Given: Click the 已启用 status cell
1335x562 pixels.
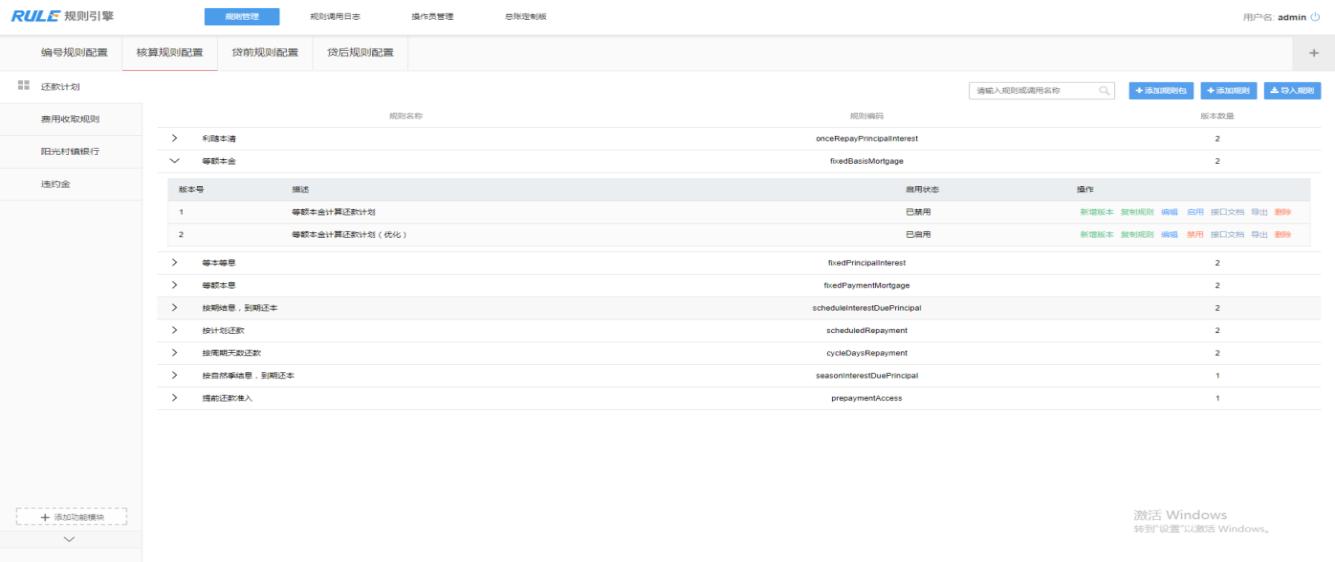Looking at the screenshot, I should (917, 234).
